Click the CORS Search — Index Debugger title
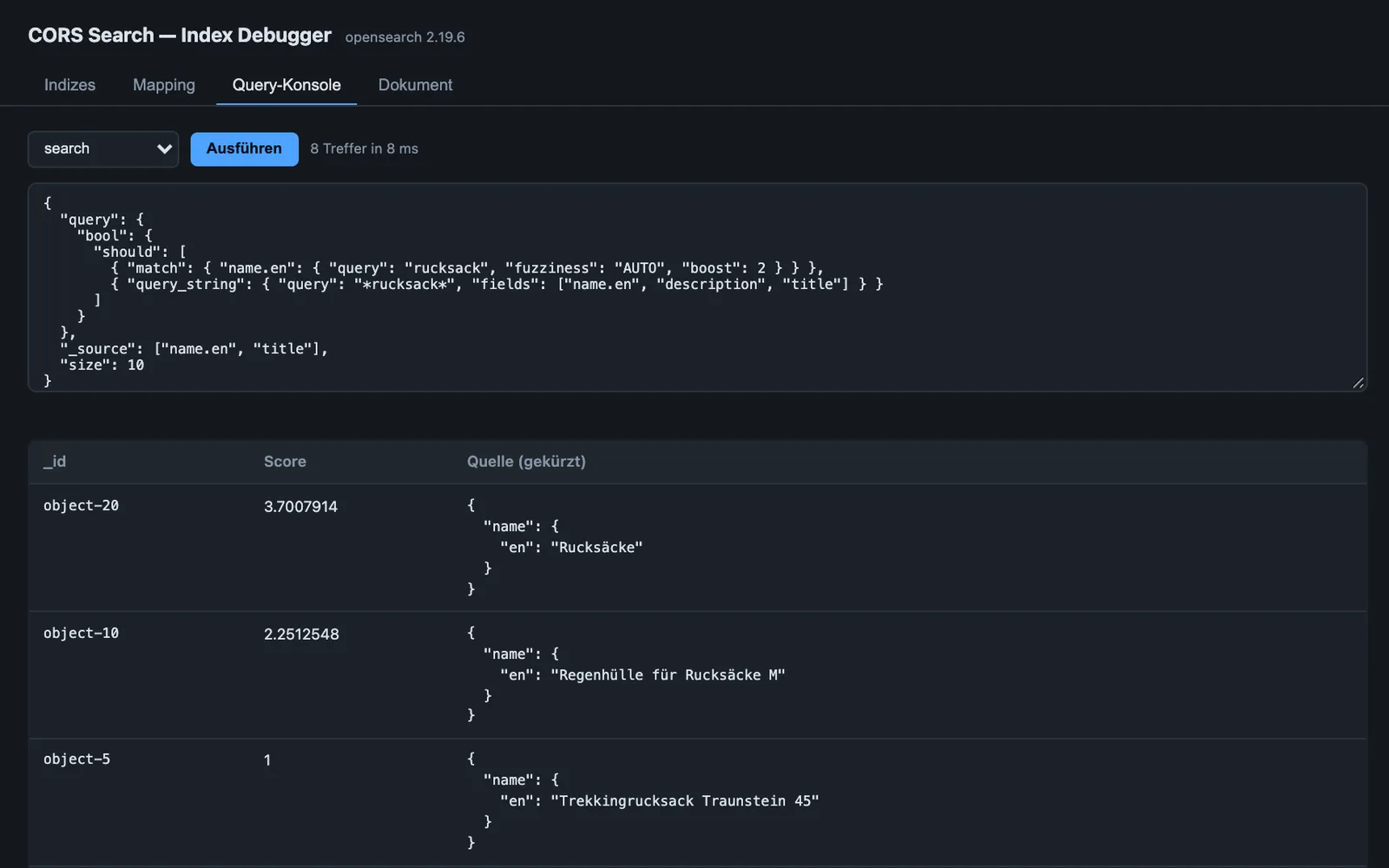This screenshot has height=868, width=1389. tap(180, 35)
